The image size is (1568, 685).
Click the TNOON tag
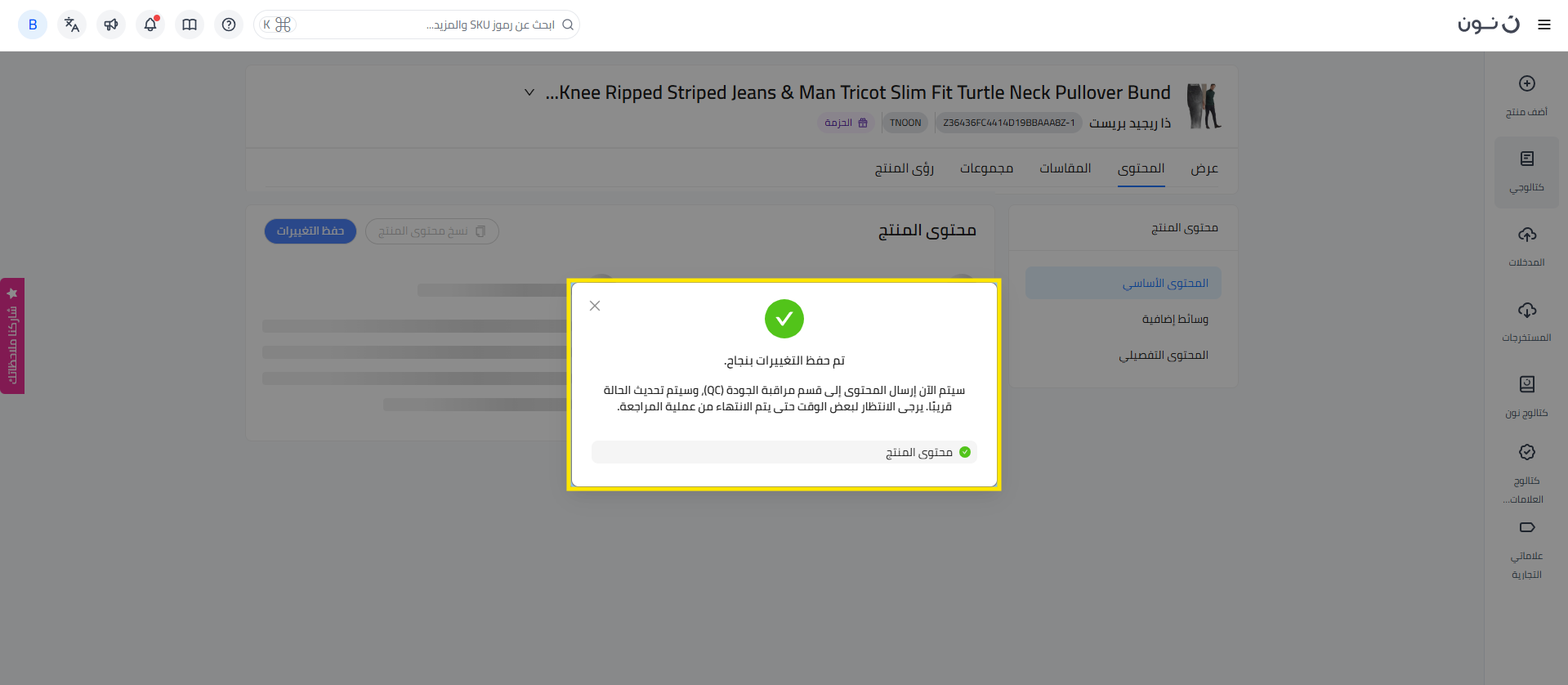(905, 123)
